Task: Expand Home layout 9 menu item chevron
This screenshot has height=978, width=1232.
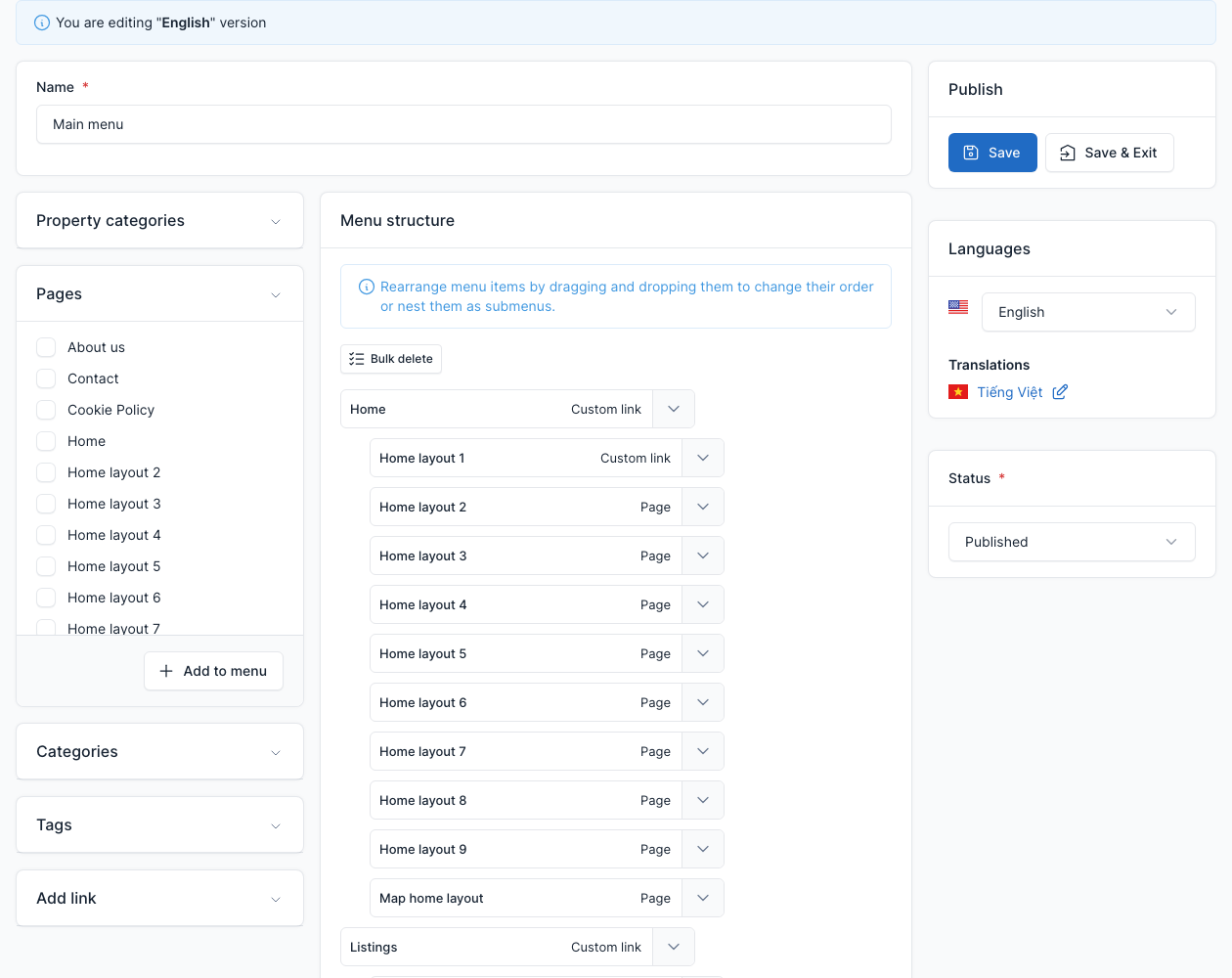Action: [x=703, y=849]
